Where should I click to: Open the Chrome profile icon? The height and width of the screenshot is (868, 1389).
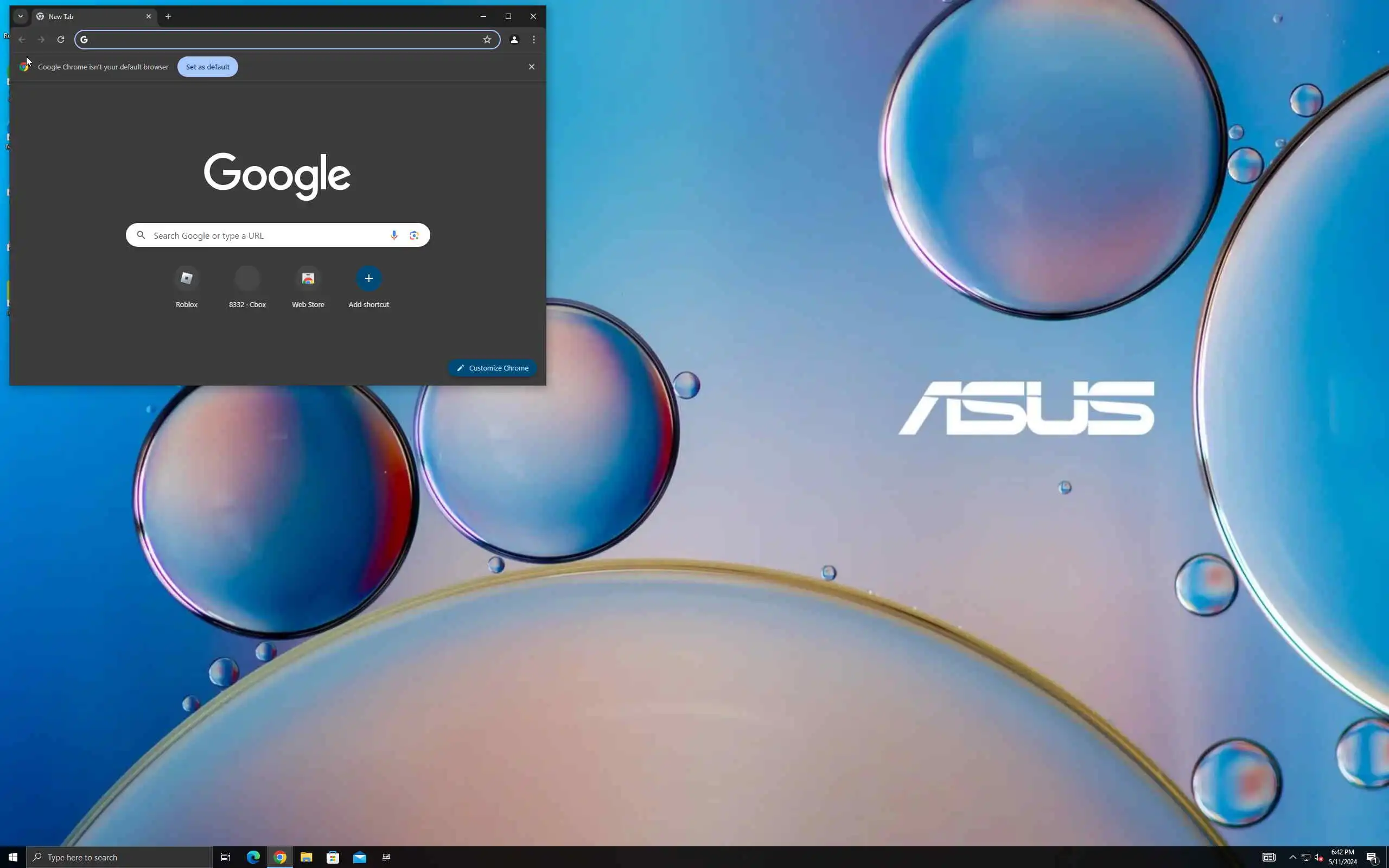point(514,40)
